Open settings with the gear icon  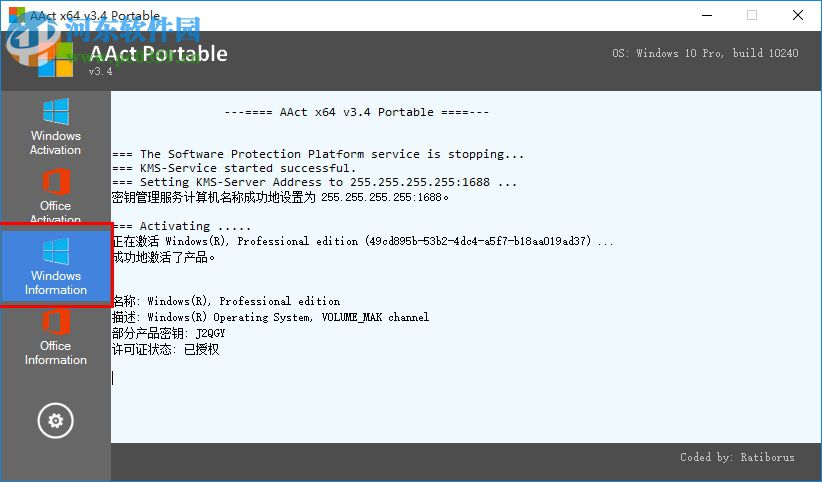(55, 421)
